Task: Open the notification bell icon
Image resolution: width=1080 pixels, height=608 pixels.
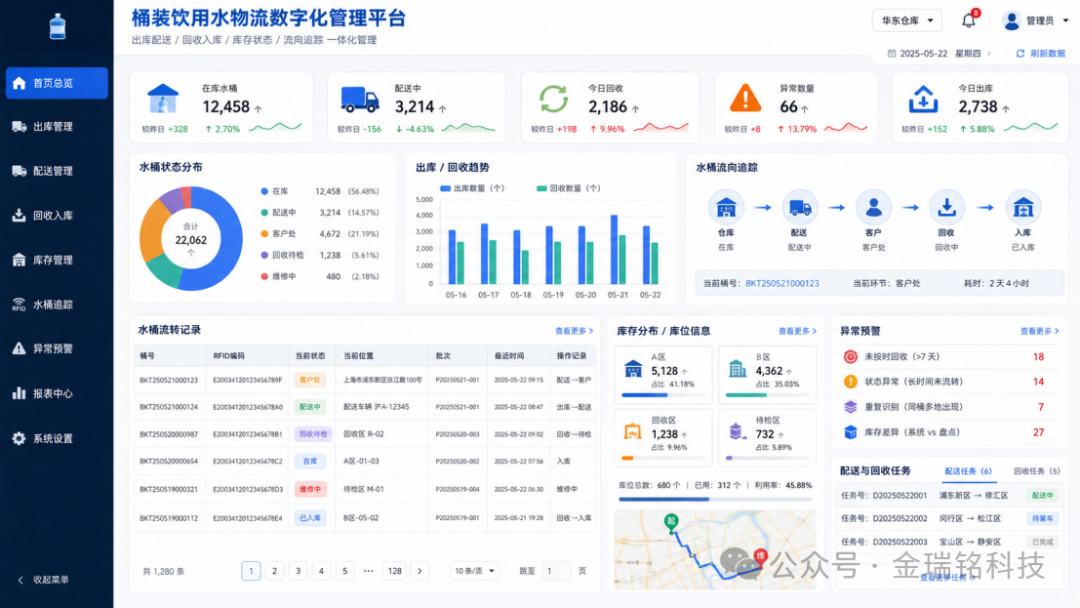Action: [x=968, y=21]
